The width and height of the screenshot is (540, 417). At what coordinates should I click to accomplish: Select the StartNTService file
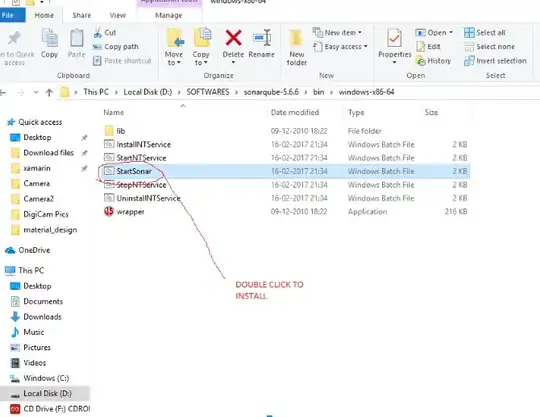(141, 158)
